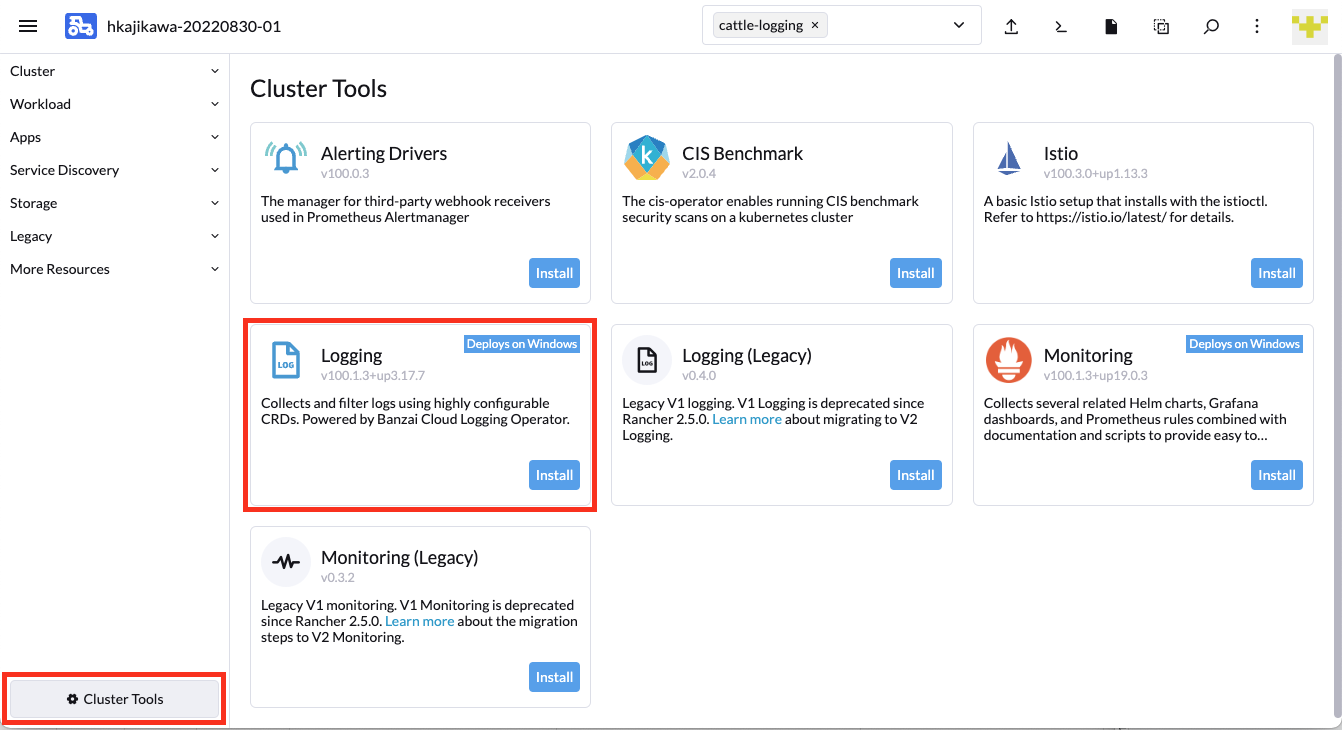Expand the More Resources section

point(115,269)
